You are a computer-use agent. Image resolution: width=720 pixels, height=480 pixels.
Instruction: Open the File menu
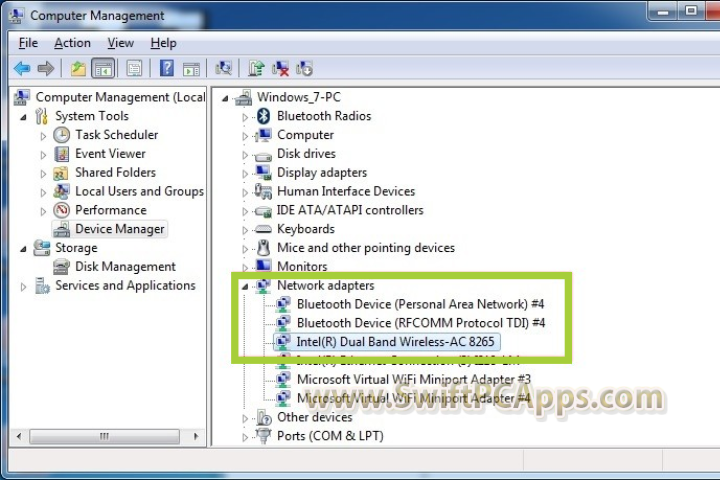(x=28, y=43)
